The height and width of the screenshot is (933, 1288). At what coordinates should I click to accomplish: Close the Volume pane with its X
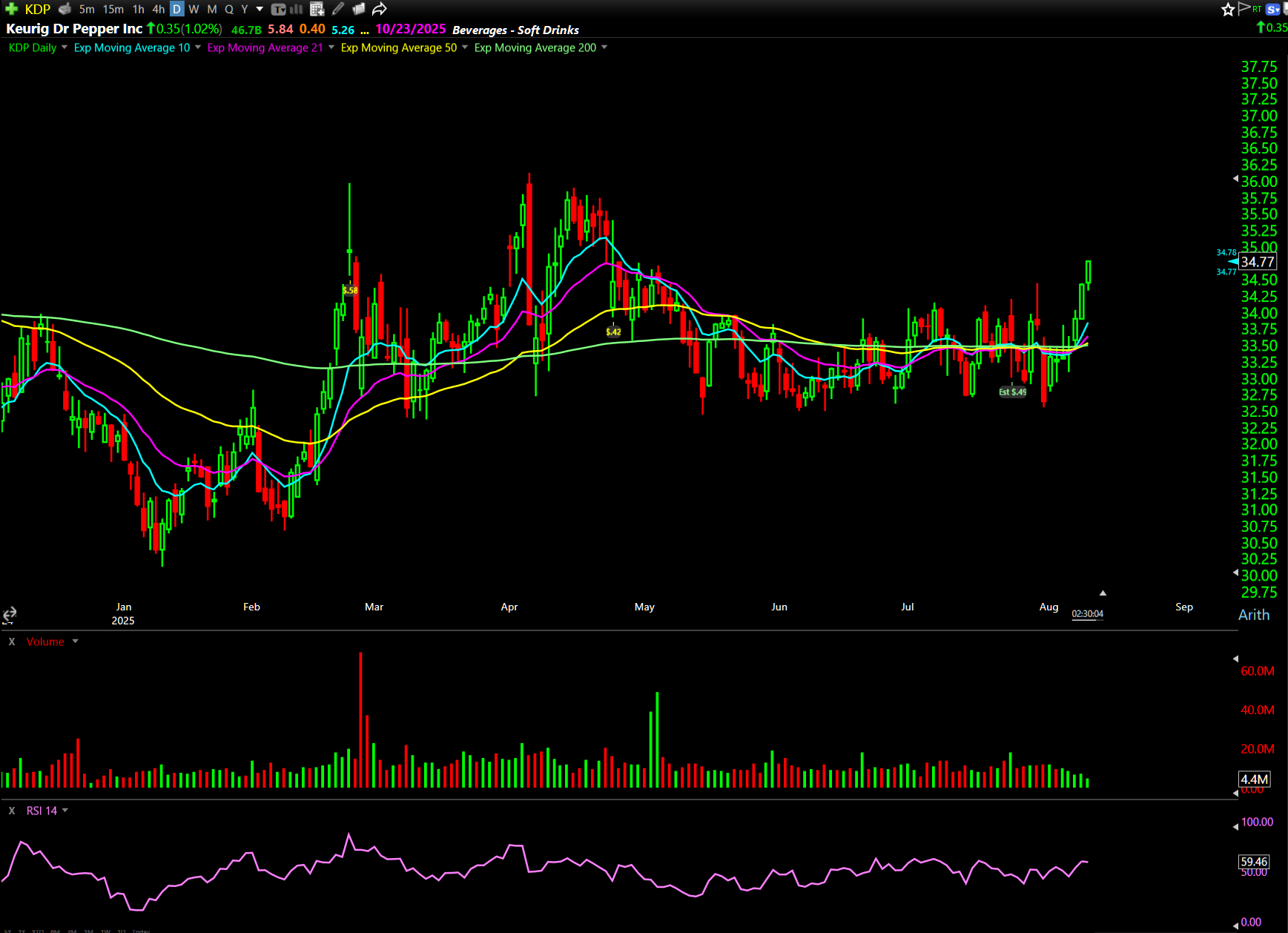tap(12, 642)
